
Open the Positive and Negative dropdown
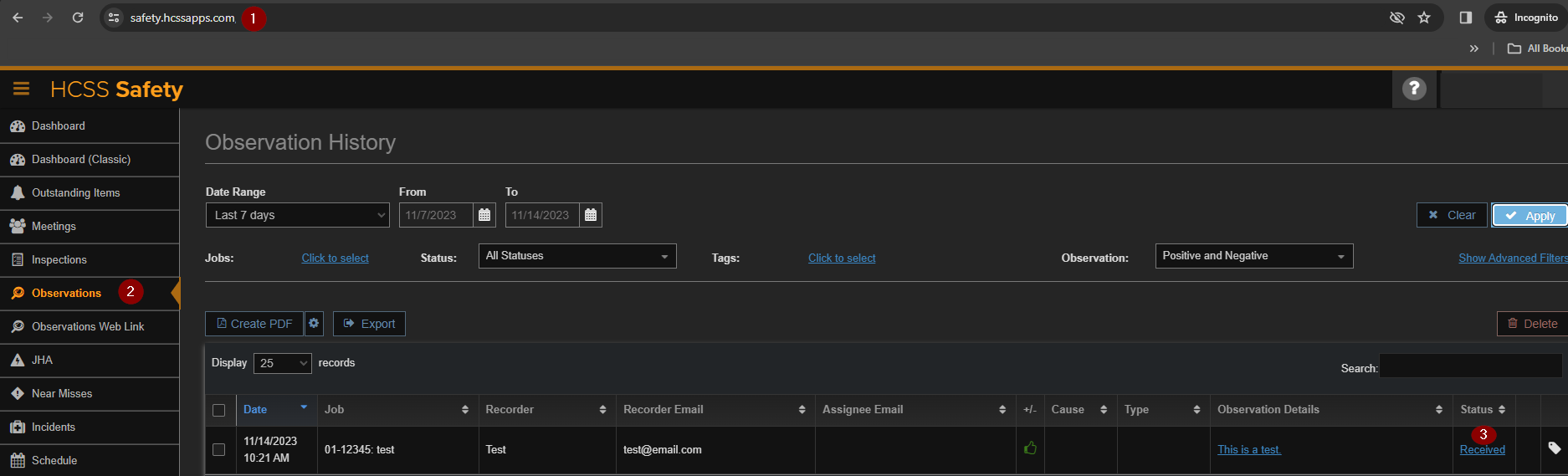tap(1253, 256)
